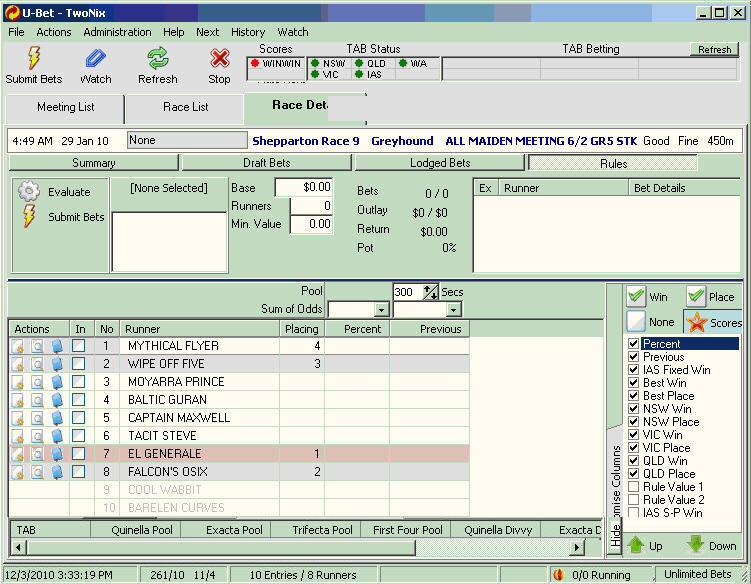
Task: Open the Actions menu
Action: (x=54, y=32)
